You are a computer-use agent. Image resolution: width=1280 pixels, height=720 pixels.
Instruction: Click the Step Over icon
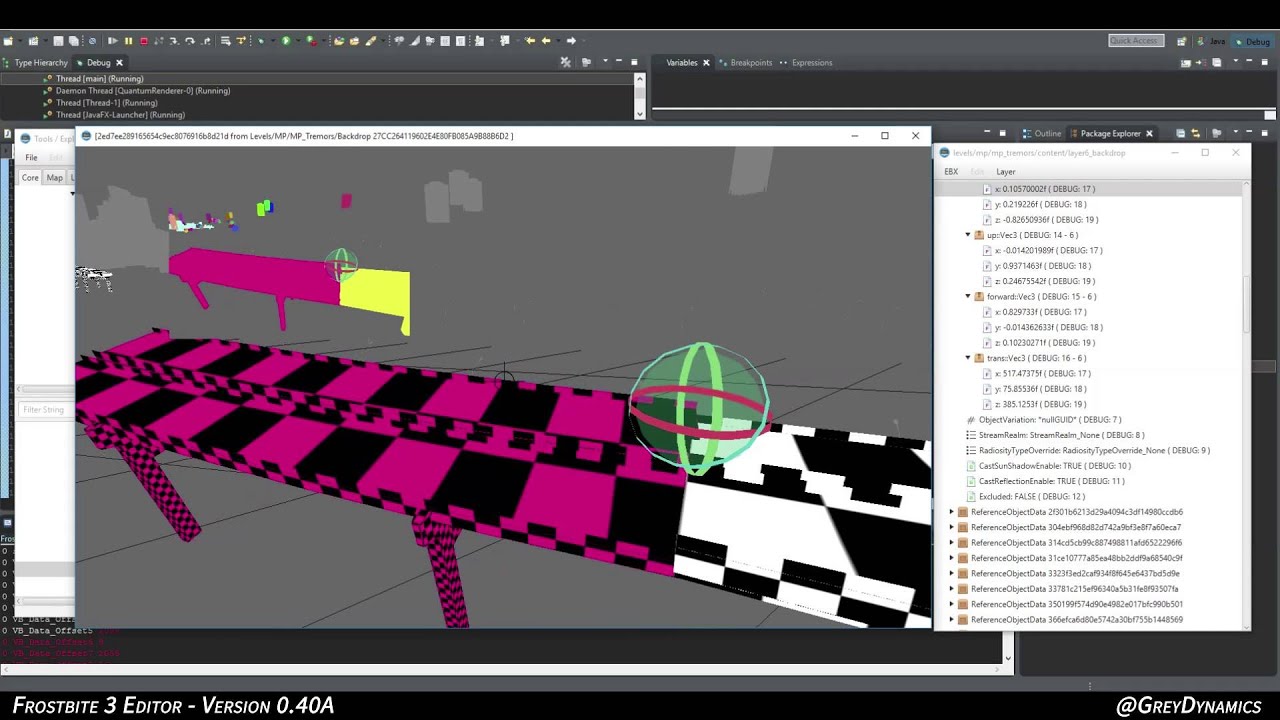coord(190,41)
